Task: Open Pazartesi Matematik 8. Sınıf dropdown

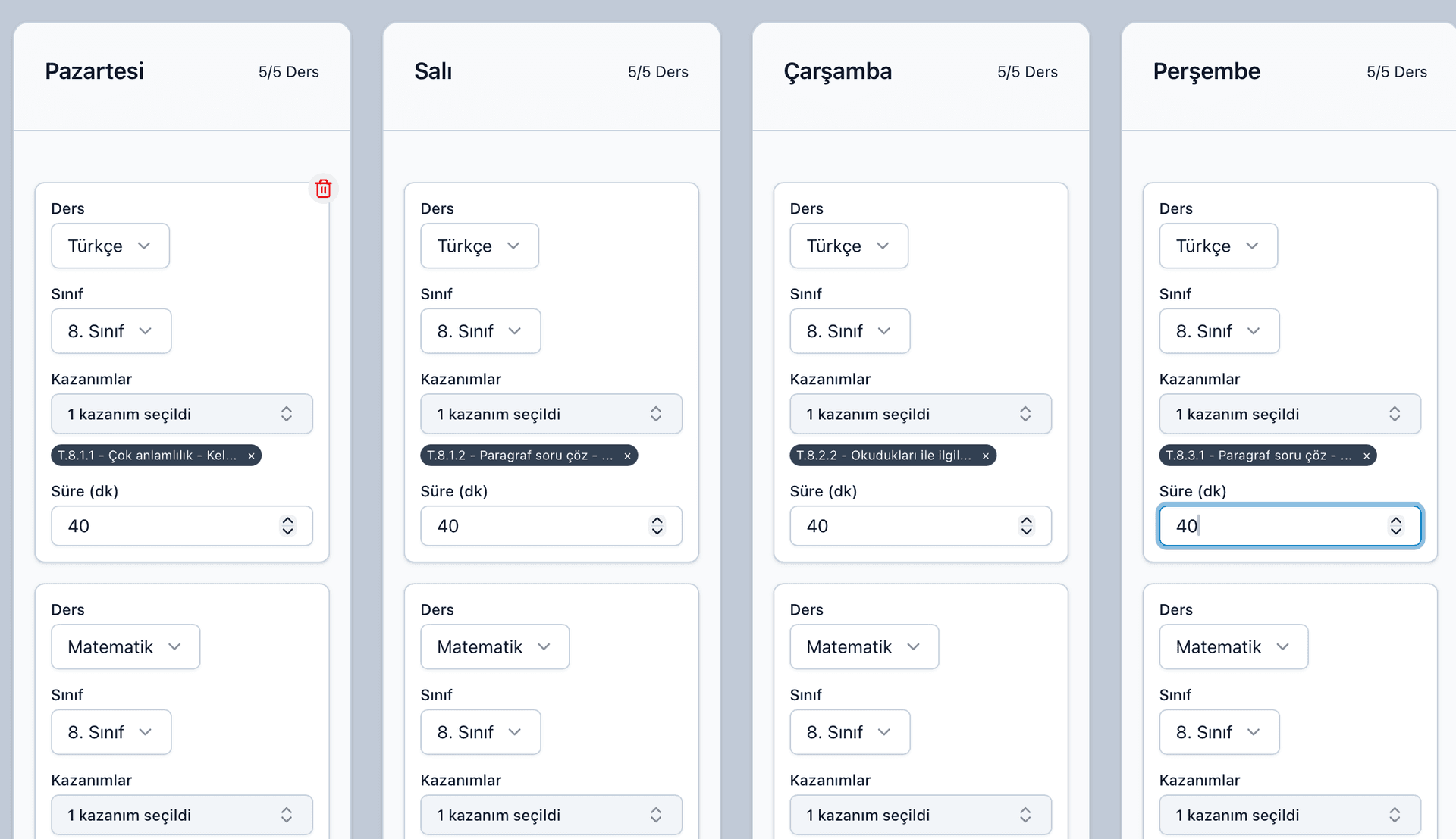Action: (111, 732)
